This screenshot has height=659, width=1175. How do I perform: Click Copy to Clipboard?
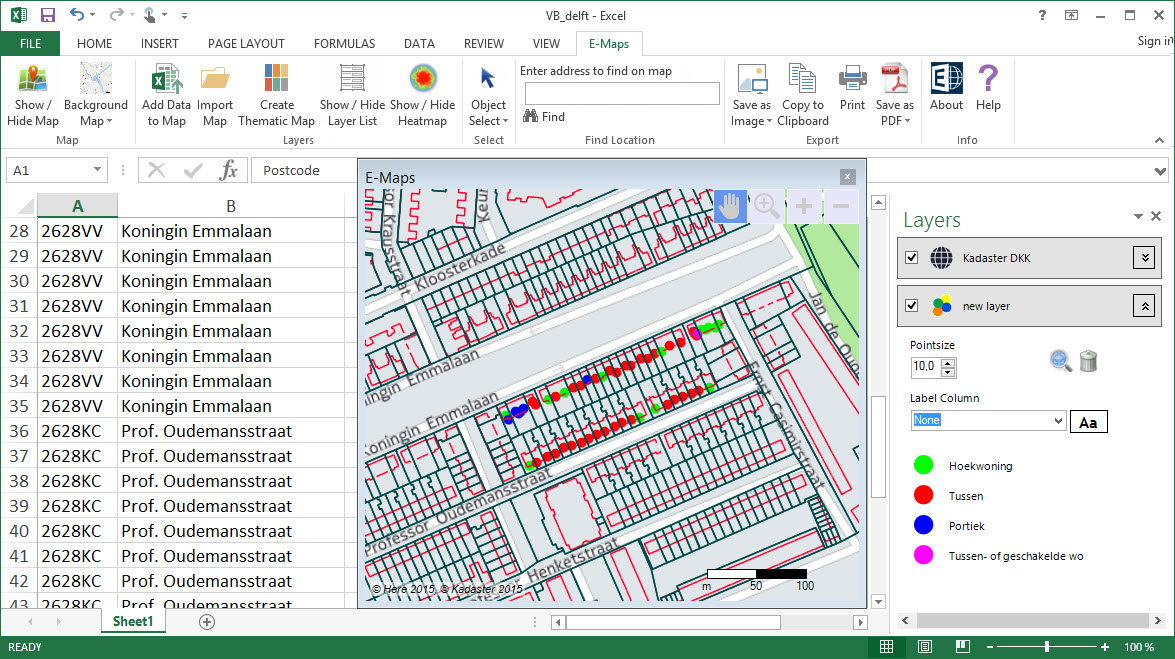803,95
